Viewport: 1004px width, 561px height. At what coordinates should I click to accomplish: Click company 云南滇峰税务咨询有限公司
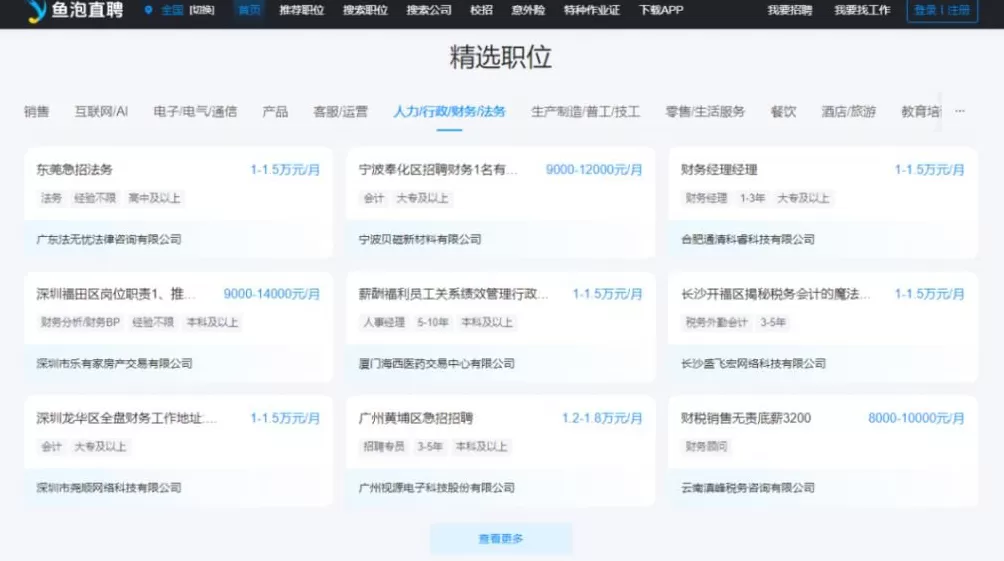[x=748, y=488]
